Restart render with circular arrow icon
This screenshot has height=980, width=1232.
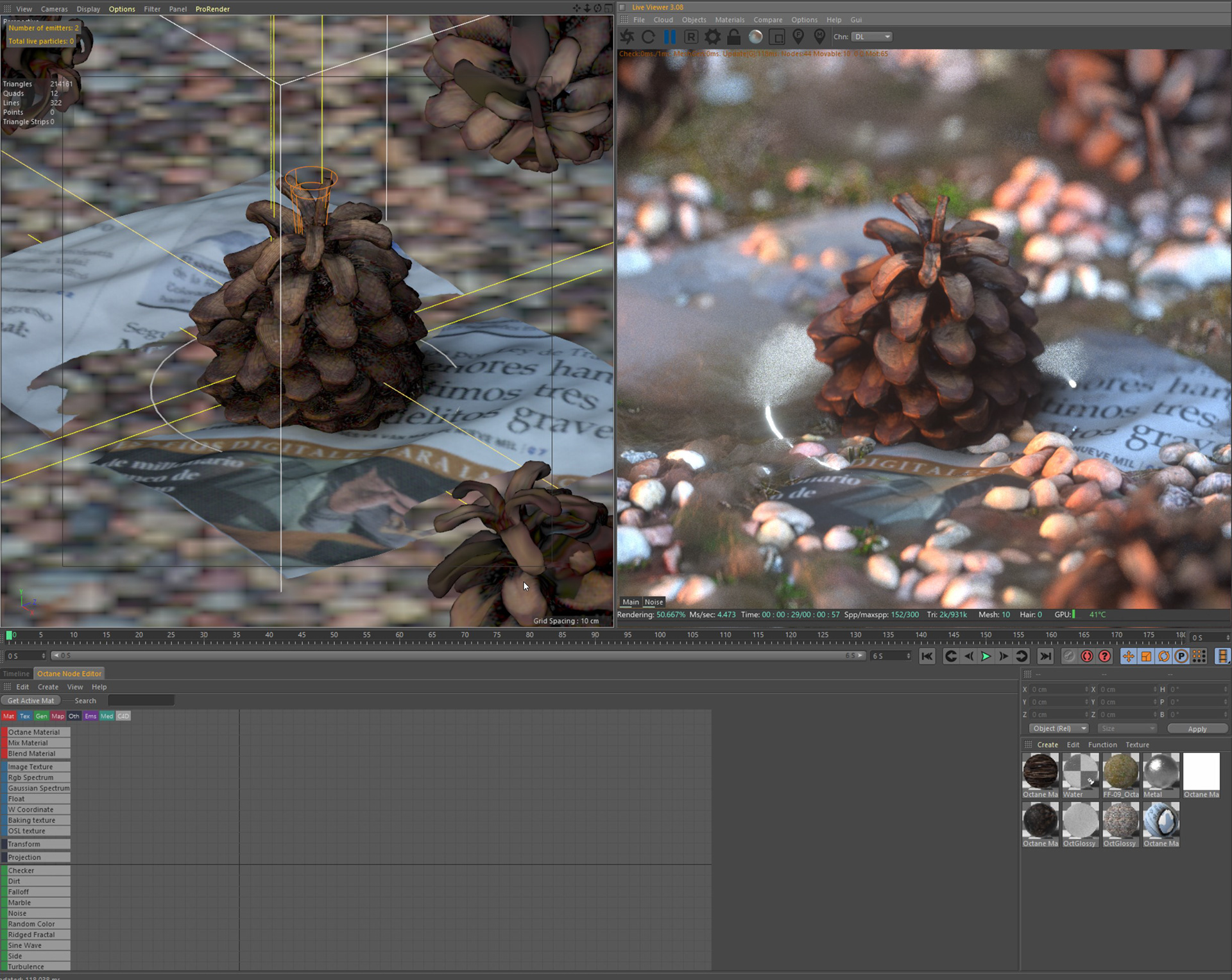pyautogui.click(x=648, y=37)
